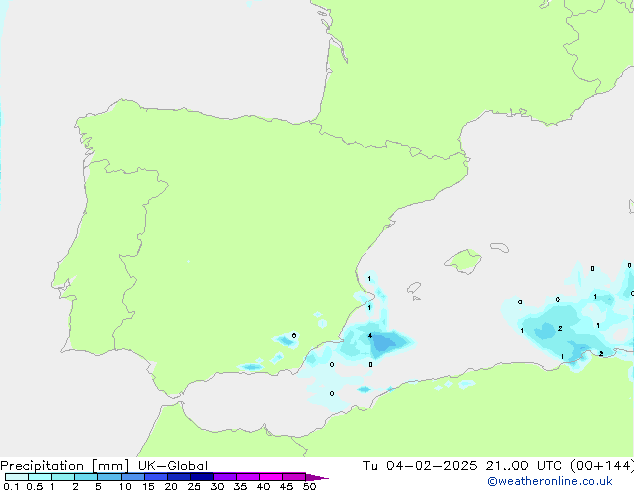Open the weatheronline.co.uk link
The width and height of the screenshot is (634, 490).
tap(550, 481)
